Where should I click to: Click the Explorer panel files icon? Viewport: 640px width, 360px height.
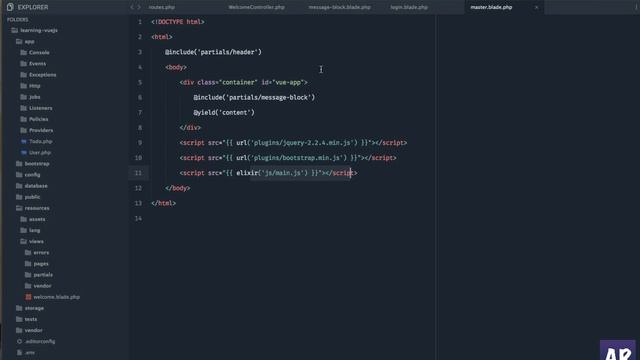tap(10, 7)
